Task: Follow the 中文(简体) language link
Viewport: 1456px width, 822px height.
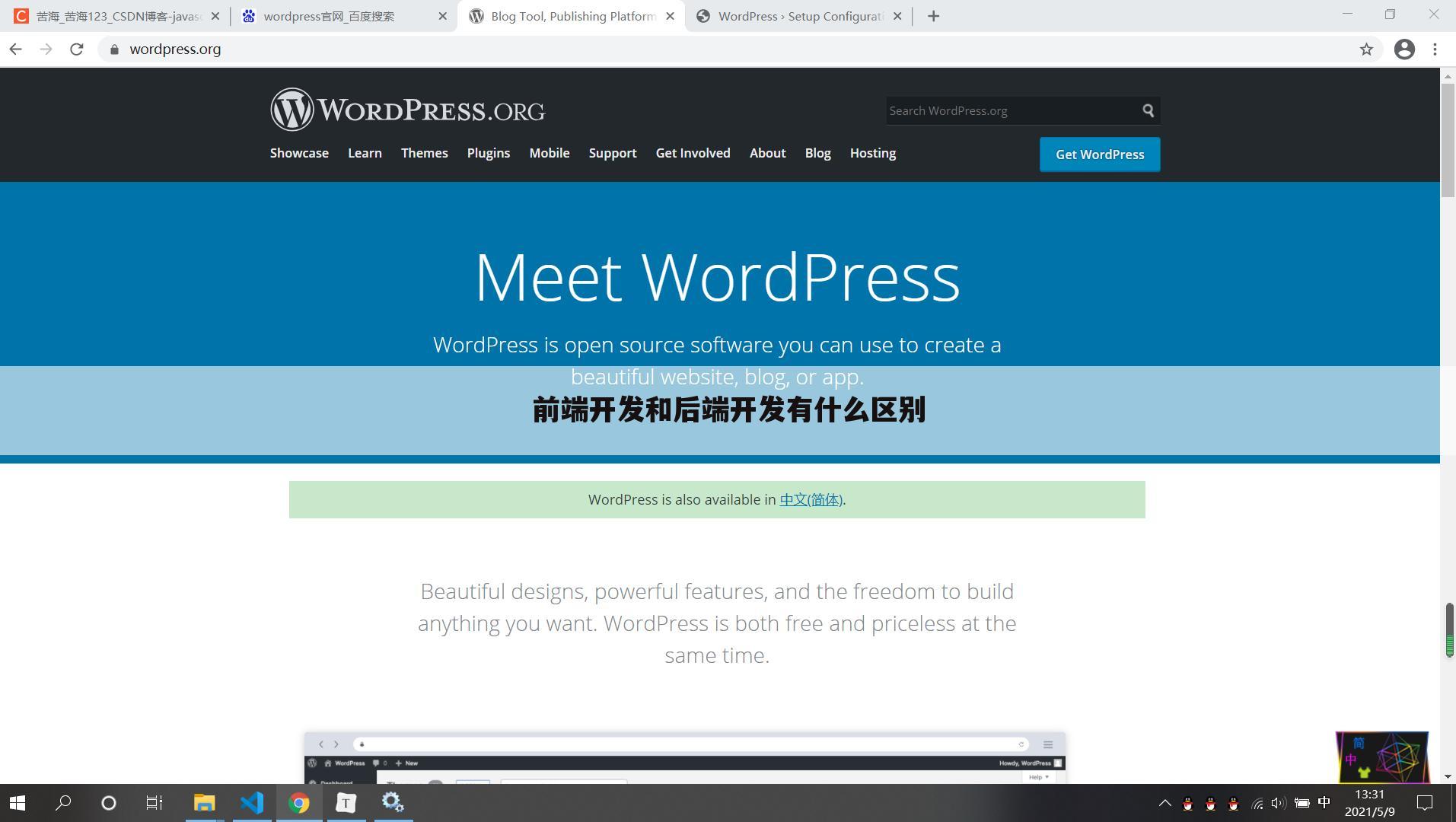Action: tap(811, 500)
